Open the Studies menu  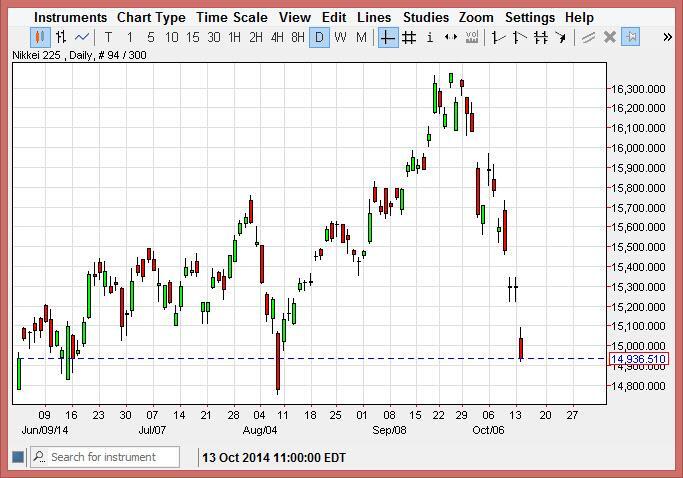click(x=425, y=17)
